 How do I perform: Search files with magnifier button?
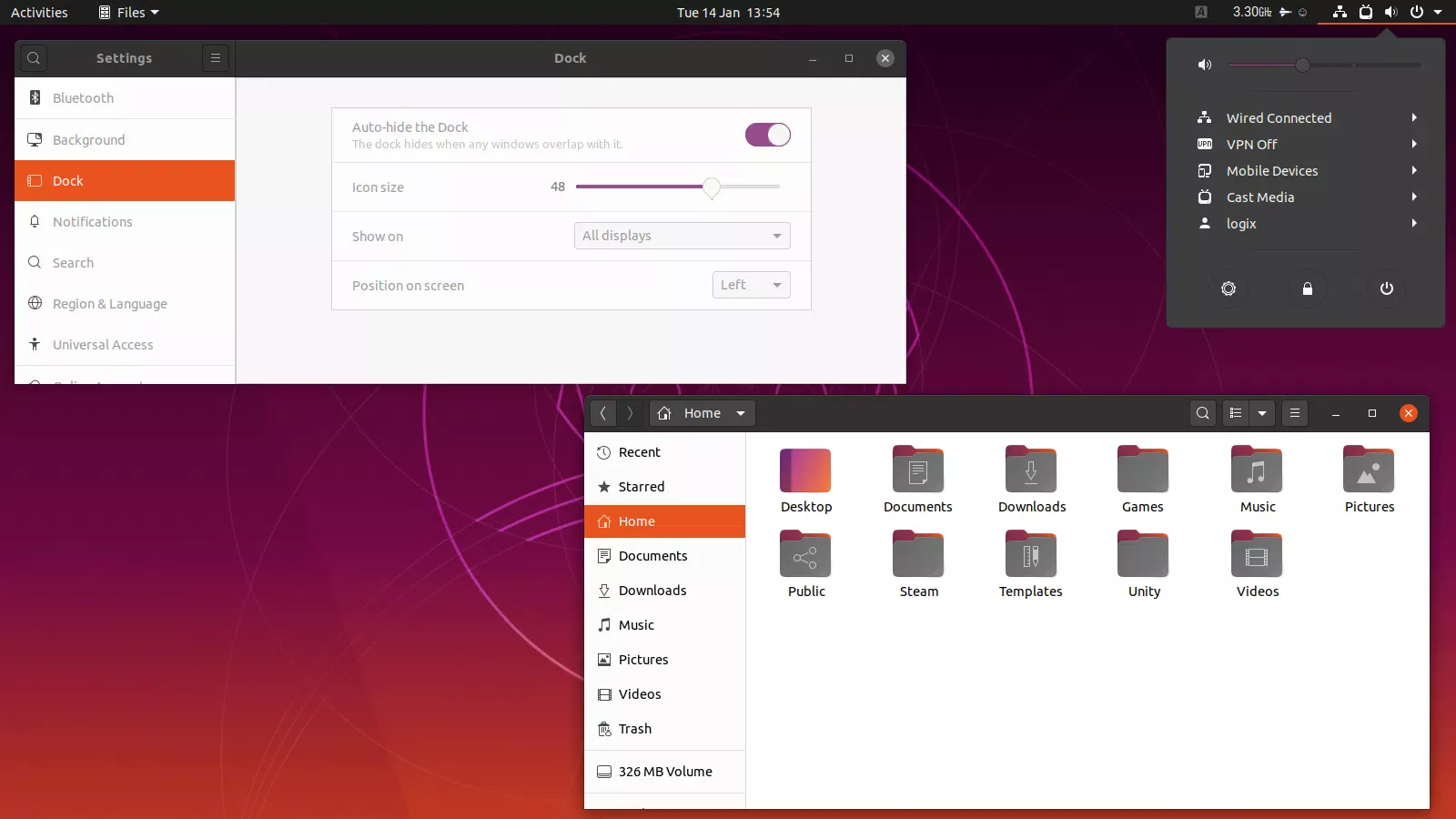click(1203, 413)
